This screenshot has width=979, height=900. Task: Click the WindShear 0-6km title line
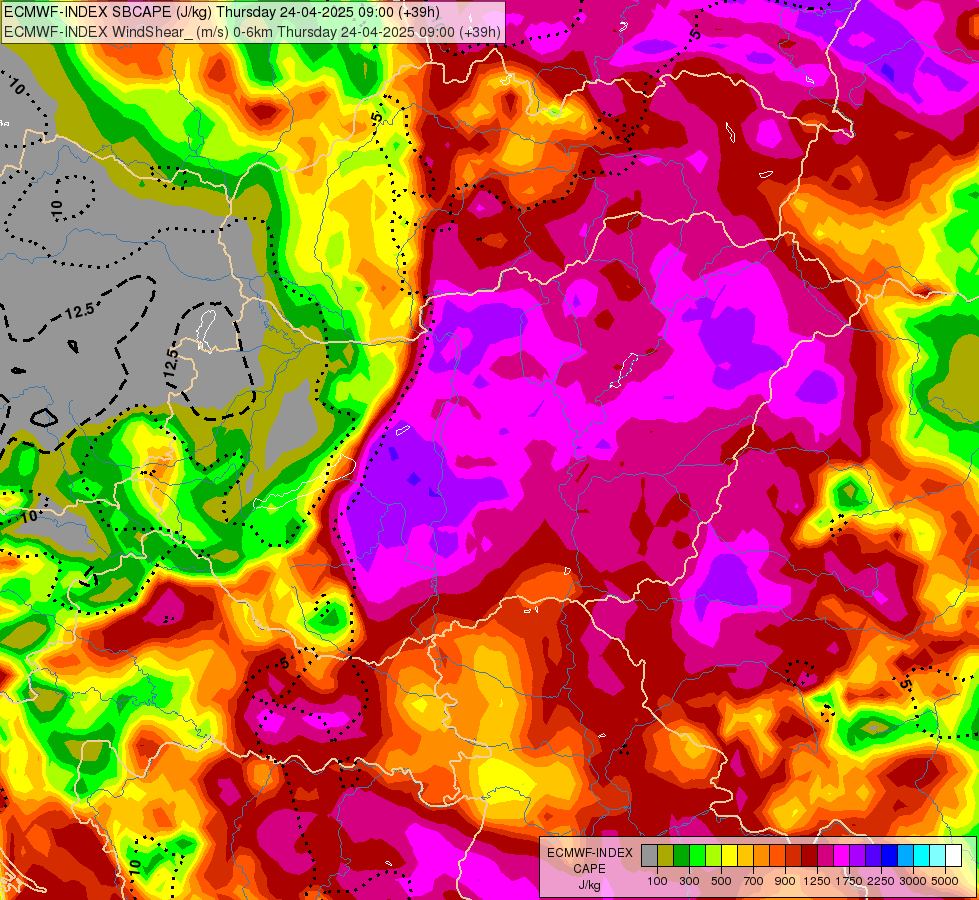click(x=252, y=31)
